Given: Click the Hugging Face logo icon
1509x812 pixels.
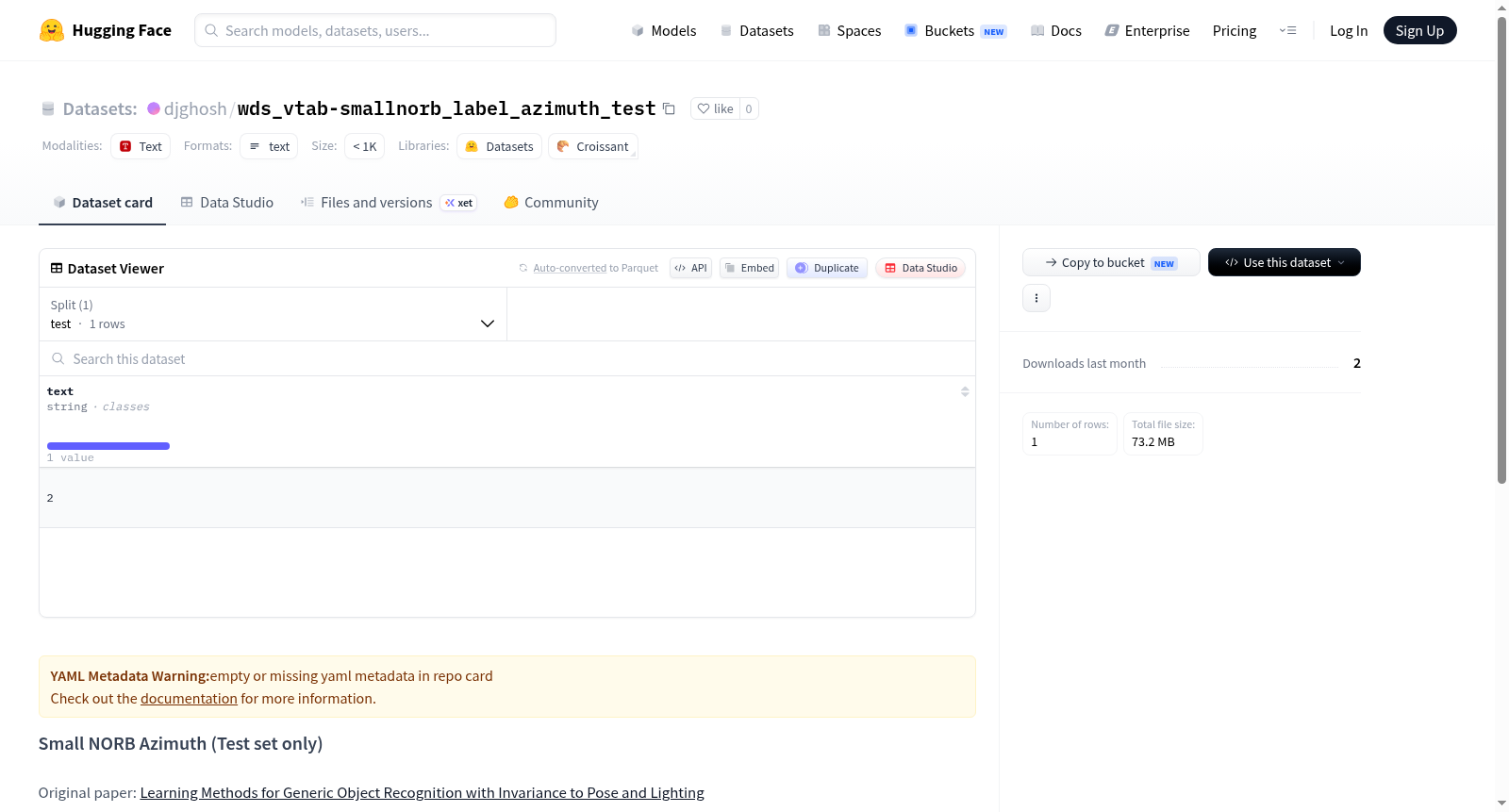Looking at the screenshot, I should (51, 30).
